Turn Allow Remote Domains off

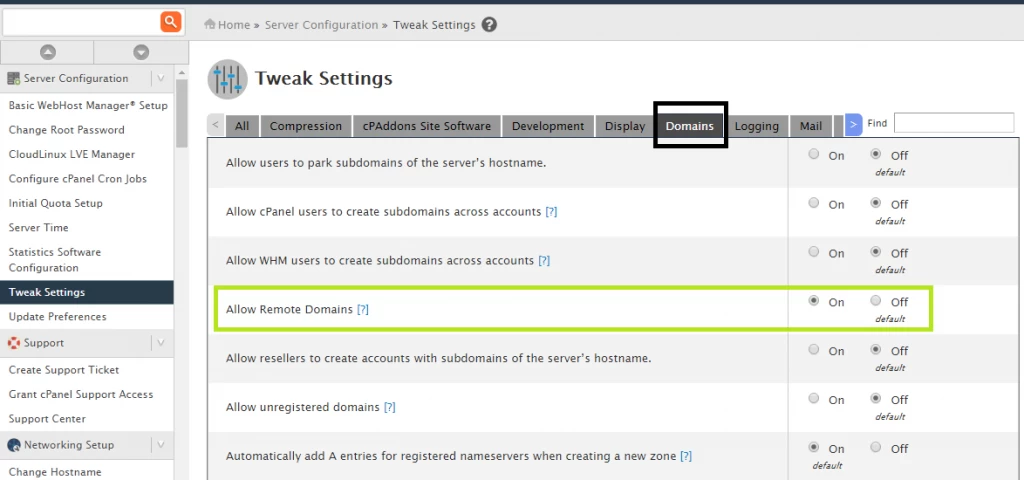click(x=876, y=301)
